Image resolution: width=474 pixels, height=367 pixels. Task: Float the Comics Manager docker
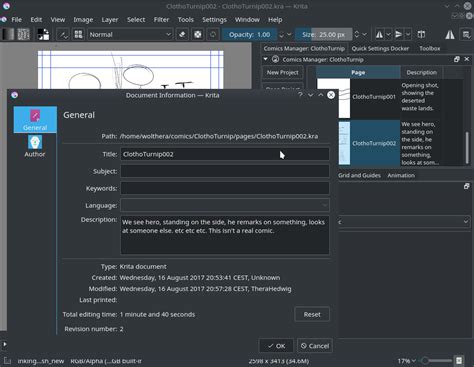coord(457,59)
